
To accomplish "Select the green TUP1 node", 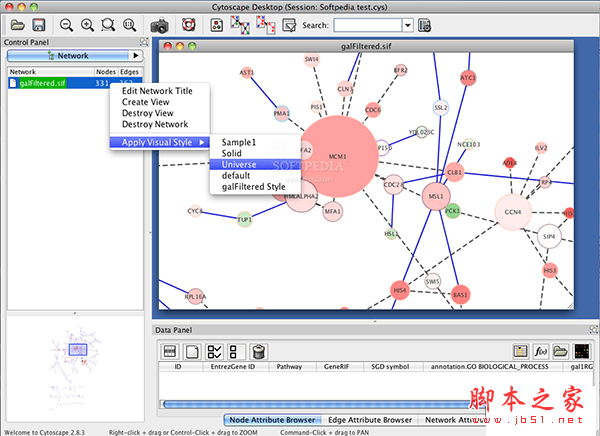I will pos(244,219).
